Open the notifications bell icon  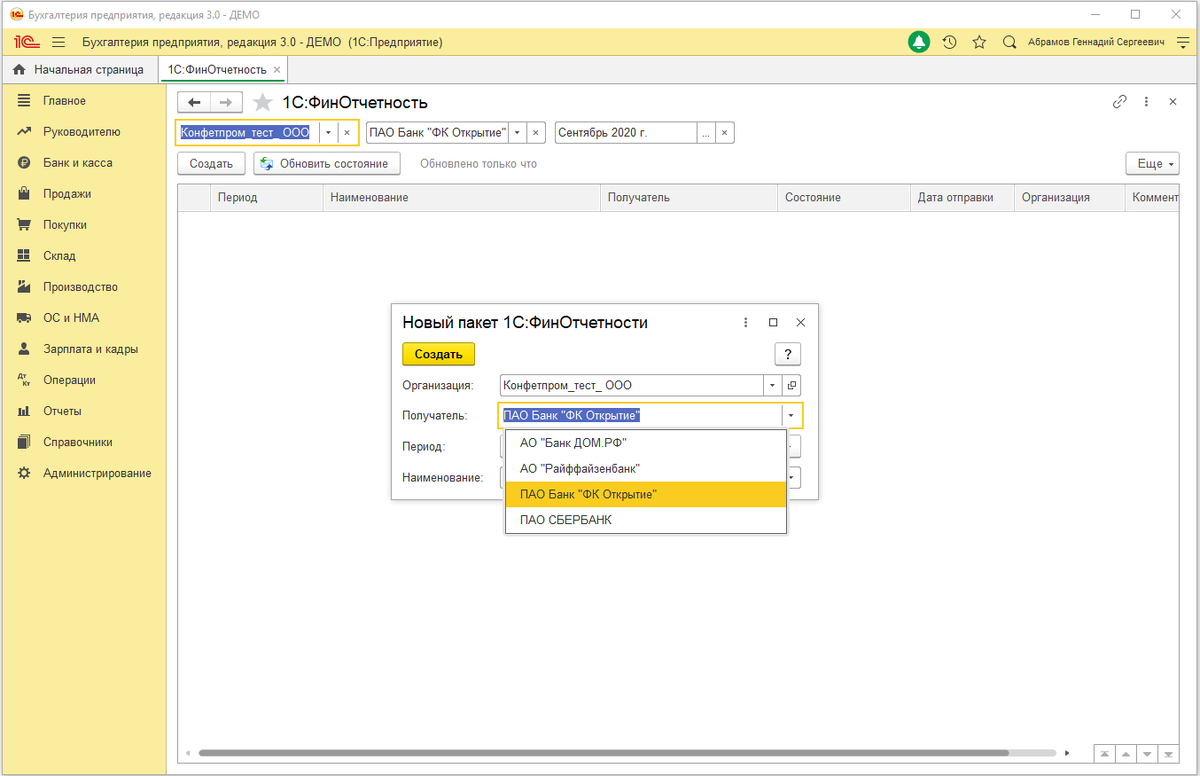(x=919, y=42)
